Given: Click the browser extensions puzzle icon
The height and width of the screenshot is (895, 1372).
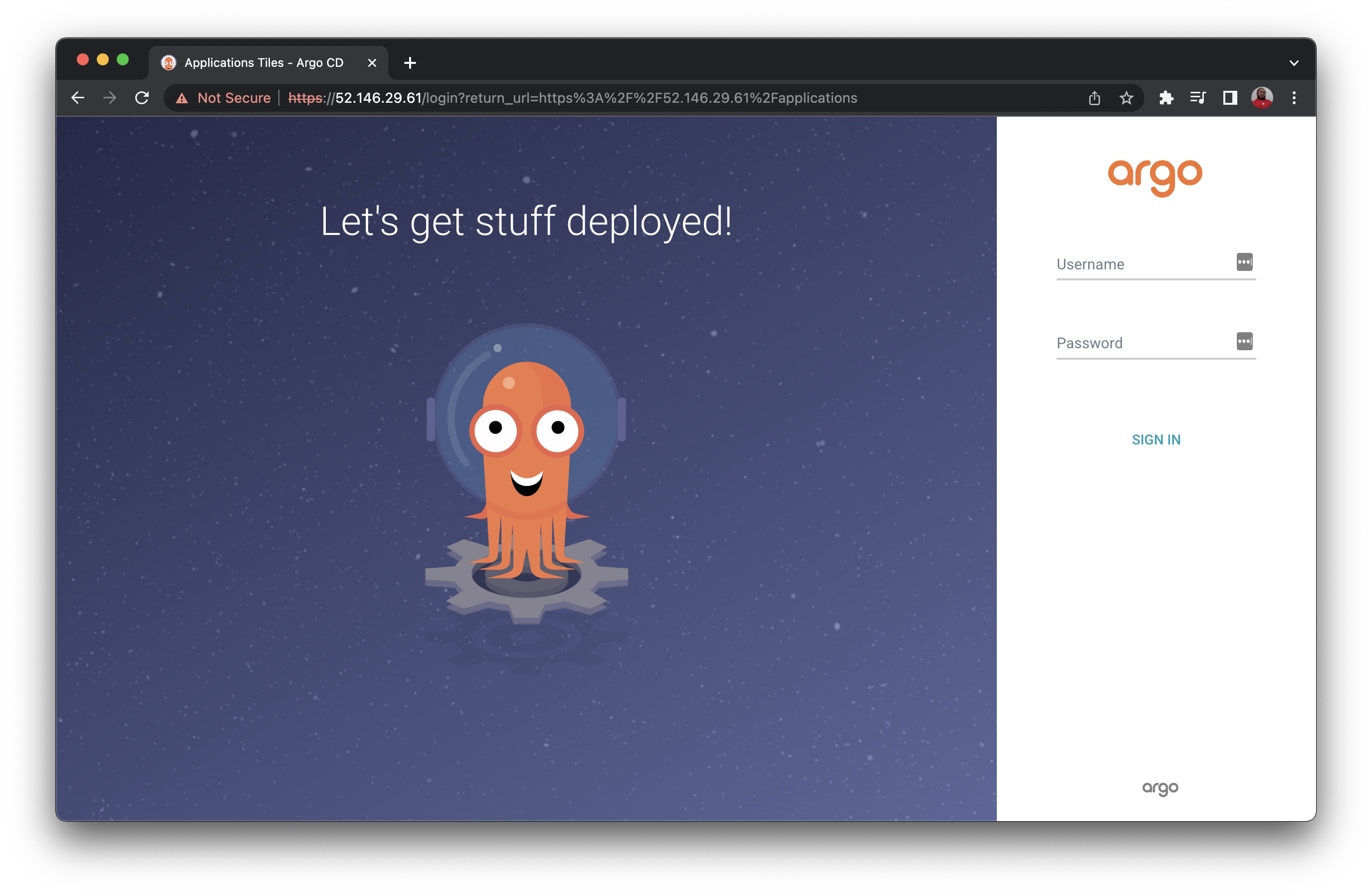Looking at the screenshot, I should [1166, 98].
